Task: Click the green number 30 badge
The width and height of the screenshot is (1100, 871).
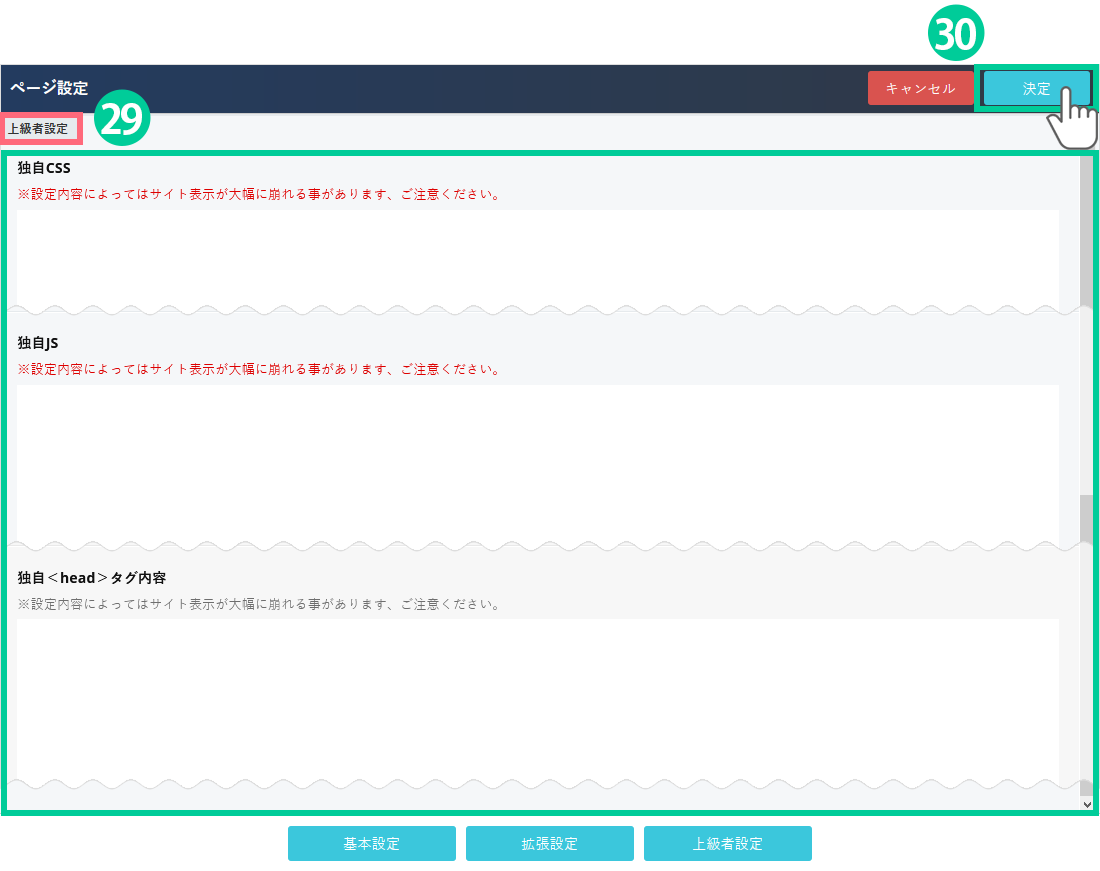Action: pyautogui.click(x=957, y=35)
